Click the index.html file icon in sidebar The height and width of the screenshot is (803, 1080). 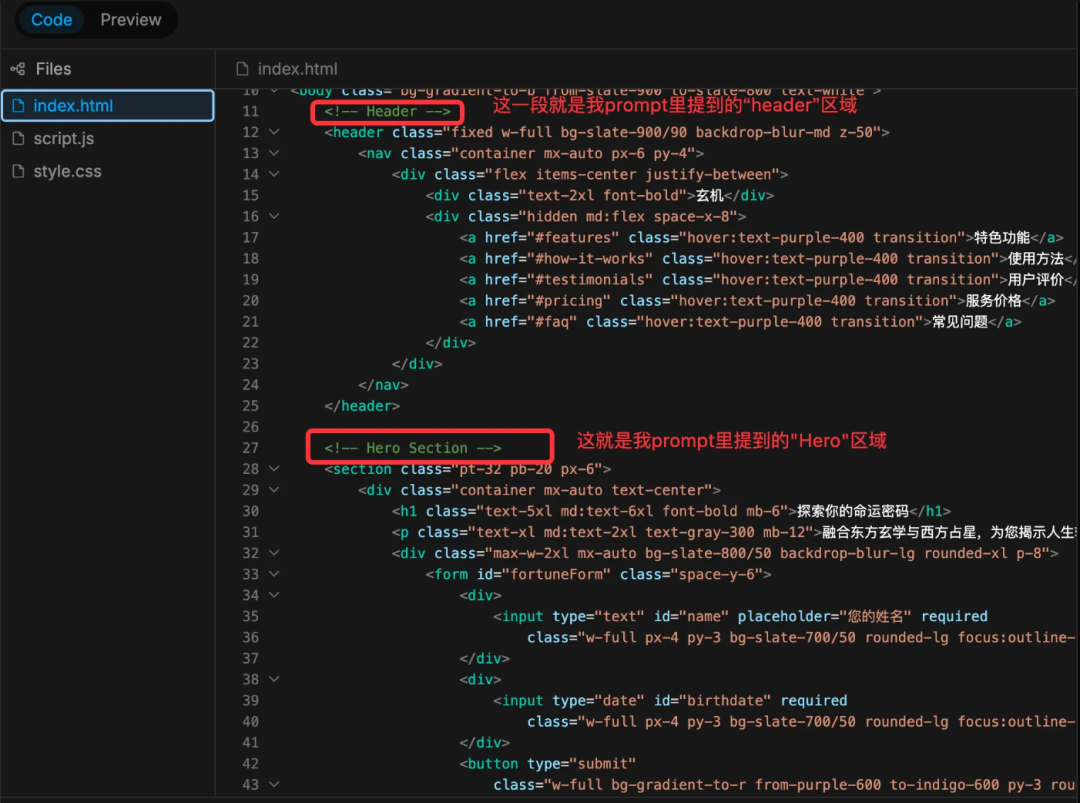point(19,106)
